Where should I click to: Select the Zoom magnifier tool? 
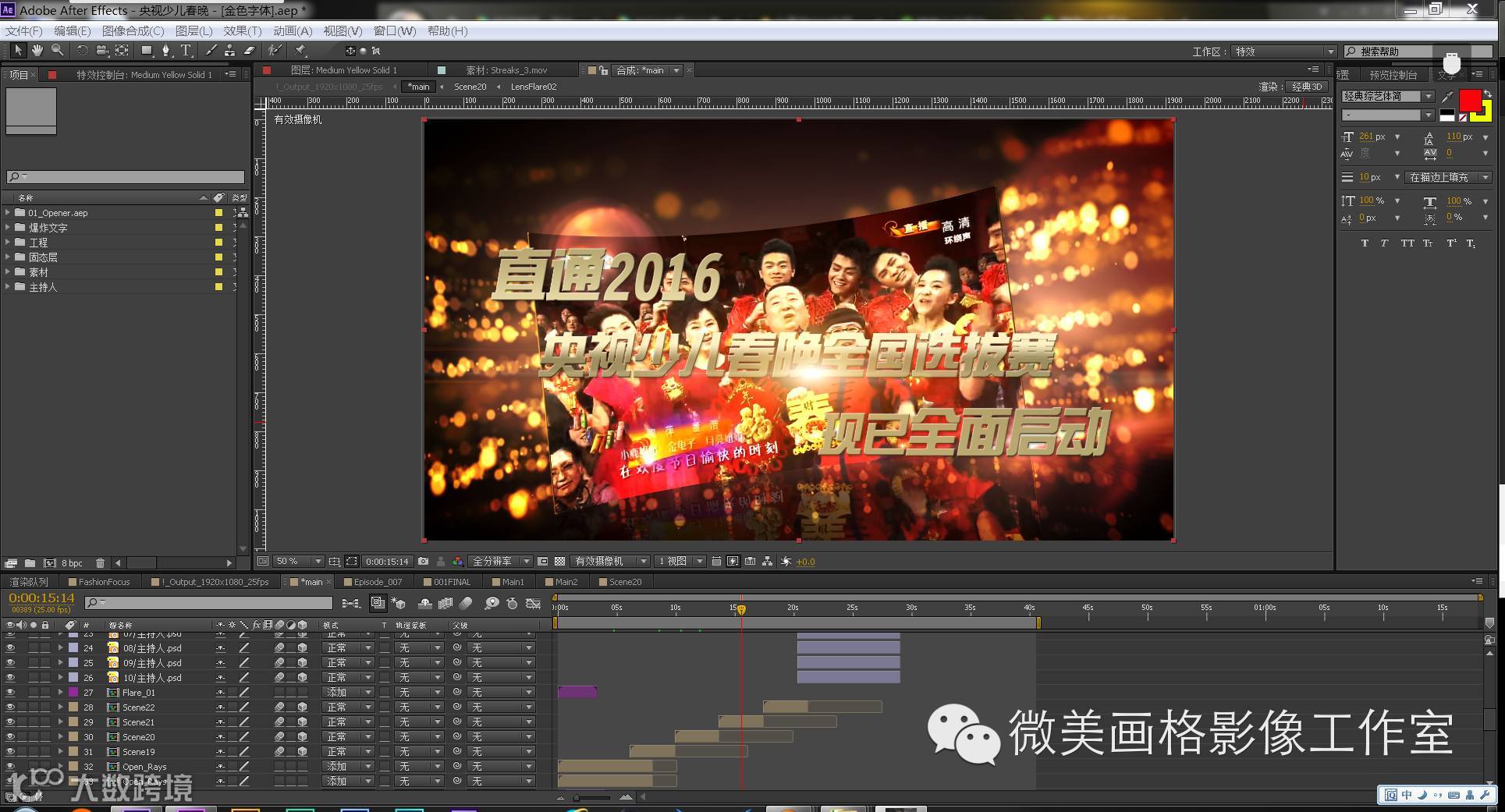tap(58, 51)
